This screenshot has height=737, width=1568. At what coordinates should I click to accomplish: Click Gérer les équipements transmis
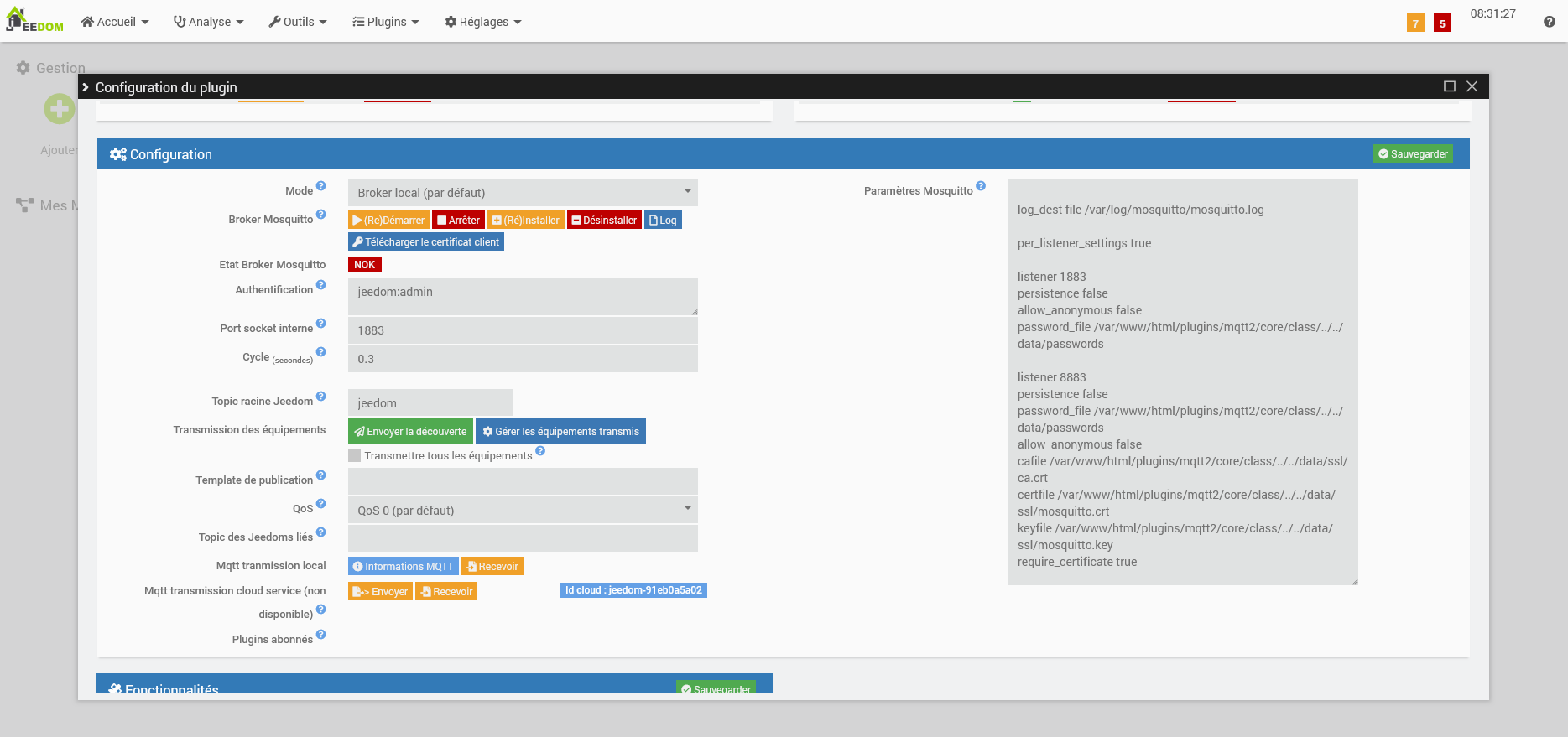coord(560,432)
